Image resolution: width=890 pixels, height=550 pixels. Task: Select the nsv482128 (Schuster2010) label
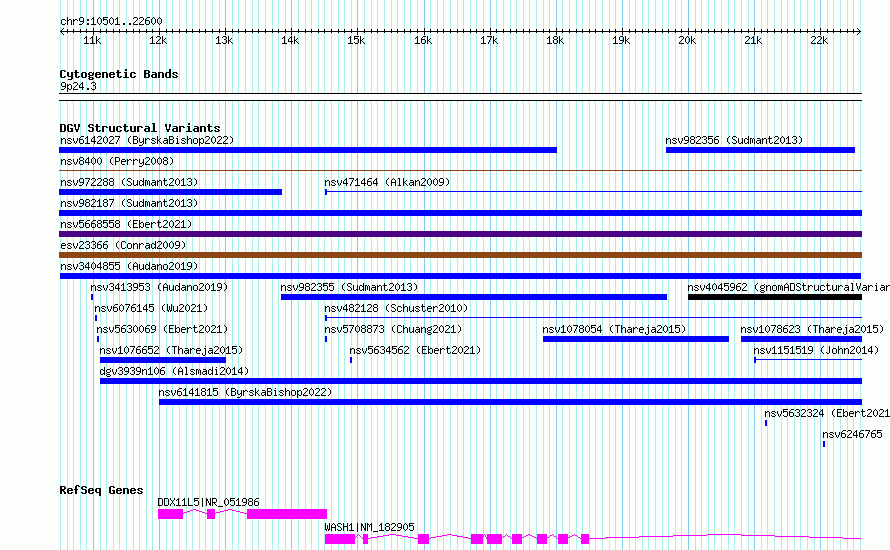point(396,308)
